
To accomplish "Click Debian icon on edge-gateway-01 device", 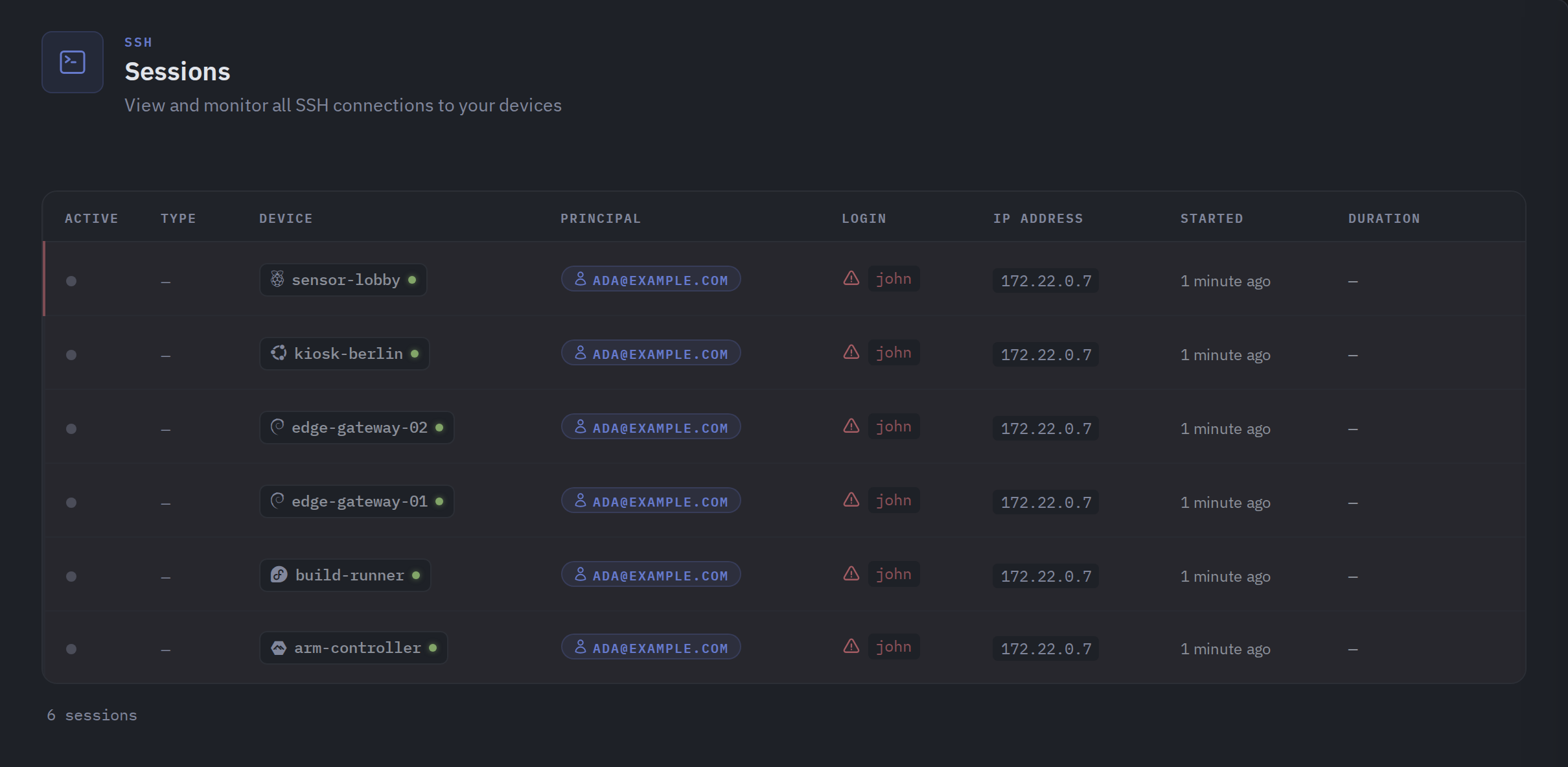I will 277,501.
